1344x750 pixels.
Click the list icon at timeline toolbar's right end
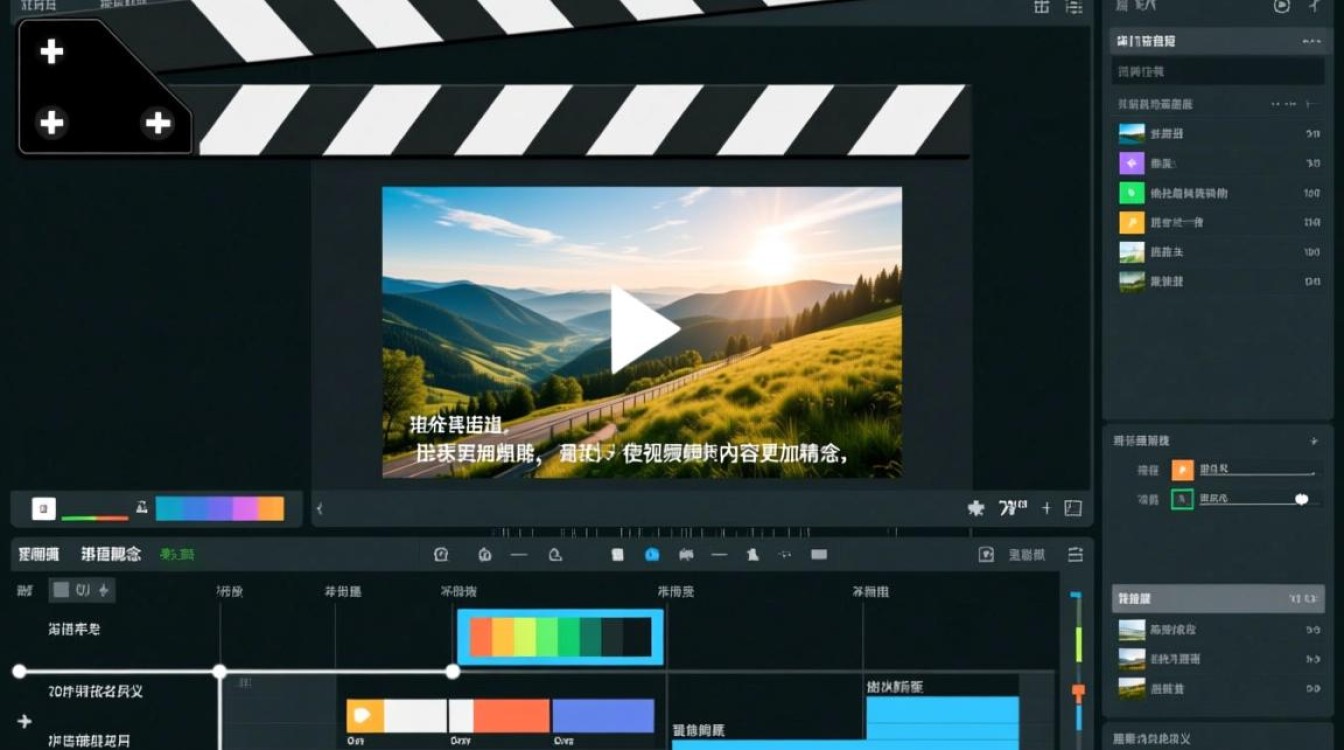tap(1075, 554)
